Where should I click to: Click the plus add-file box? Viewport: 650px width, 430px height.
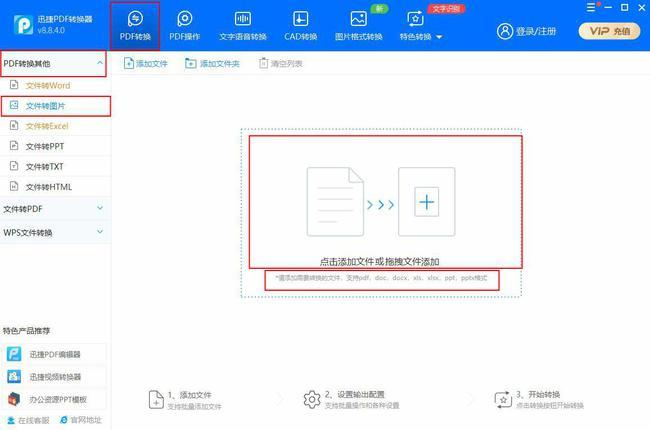[427, 202]
